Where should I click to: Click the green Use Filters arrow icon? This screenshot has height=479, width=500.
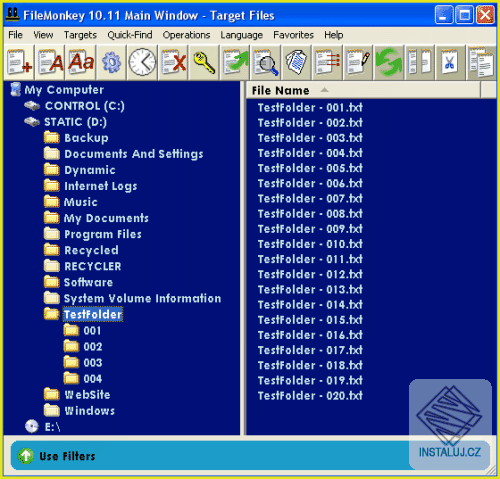(x=26, y=456)
